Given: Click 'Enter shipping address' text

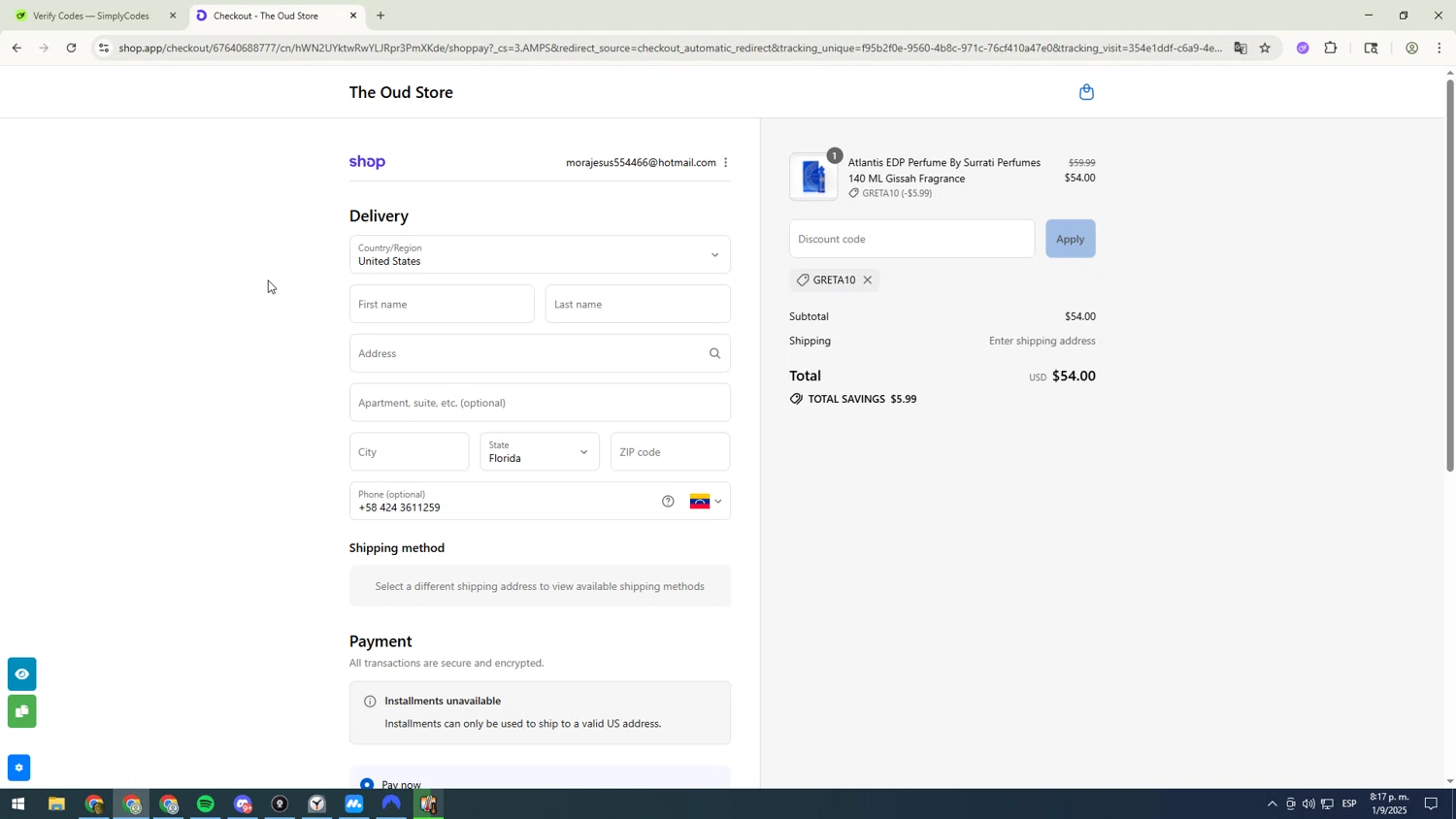Looking at the screenshot, I should click(x=1042, y=342).
